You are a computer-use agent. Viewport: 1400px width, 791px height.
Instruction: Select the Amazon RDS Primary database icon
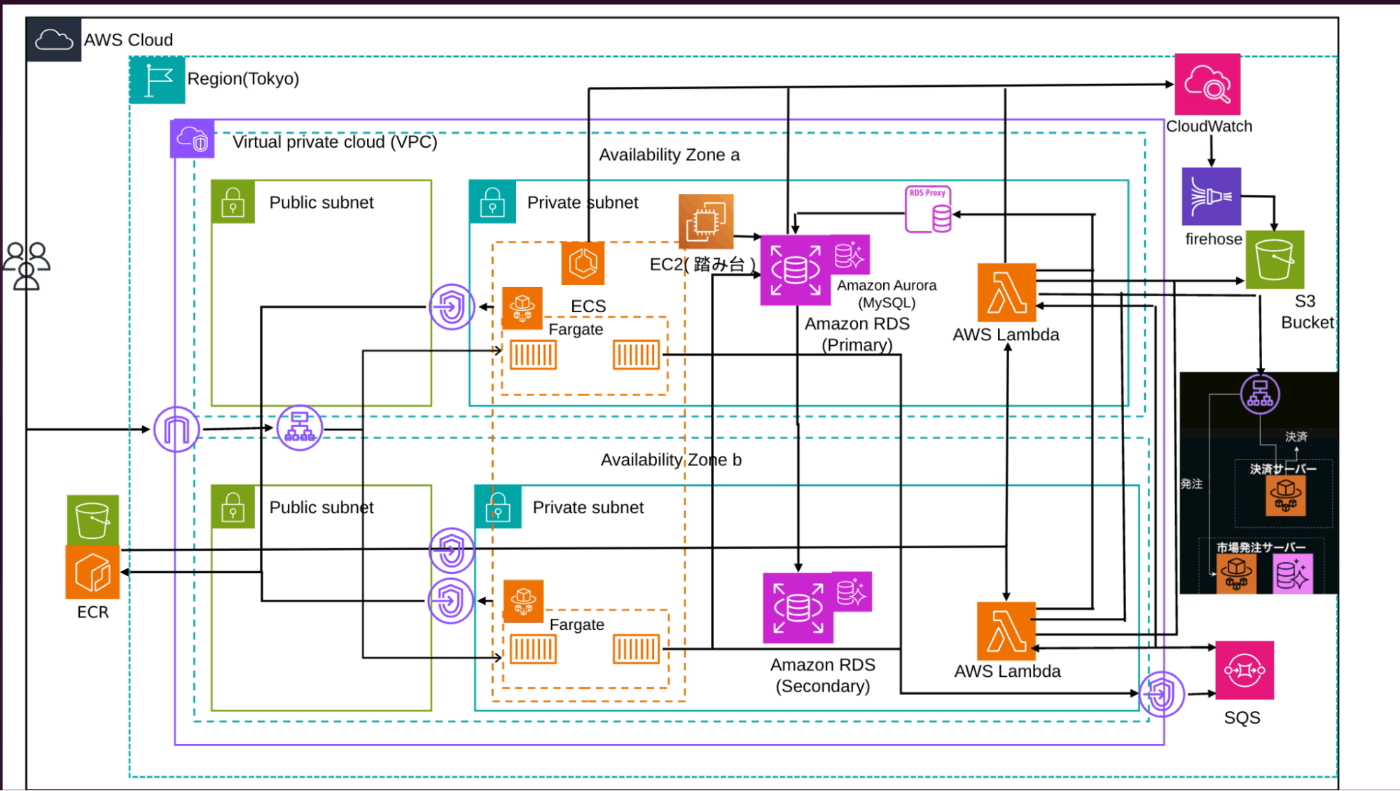(796, 270)
